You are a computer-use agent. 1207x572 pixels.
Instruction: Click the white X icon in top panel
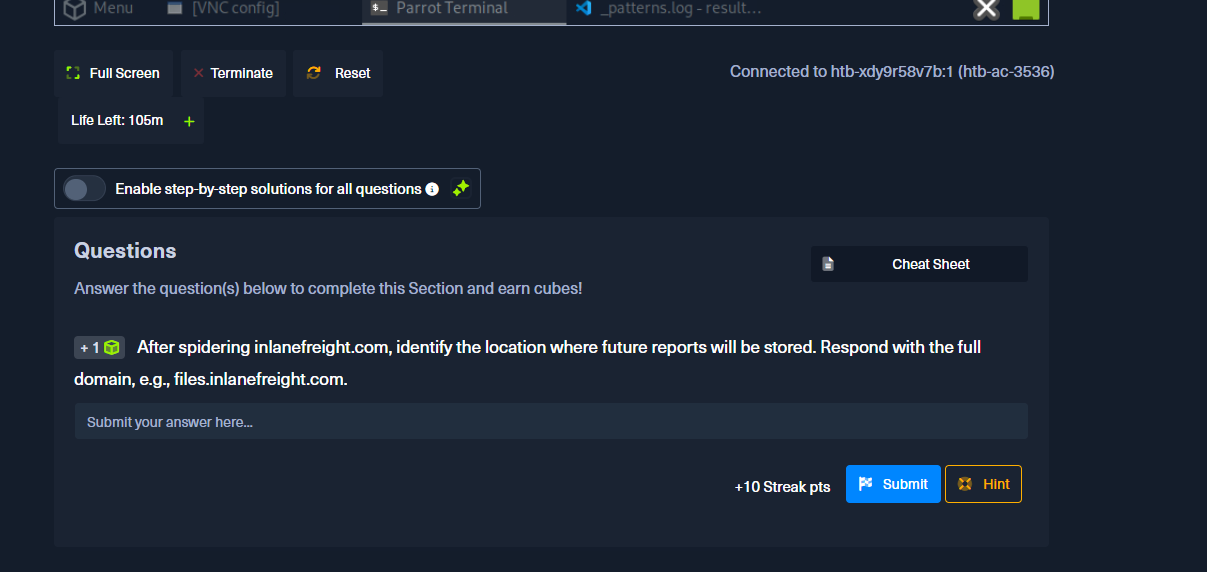[986, 9]
